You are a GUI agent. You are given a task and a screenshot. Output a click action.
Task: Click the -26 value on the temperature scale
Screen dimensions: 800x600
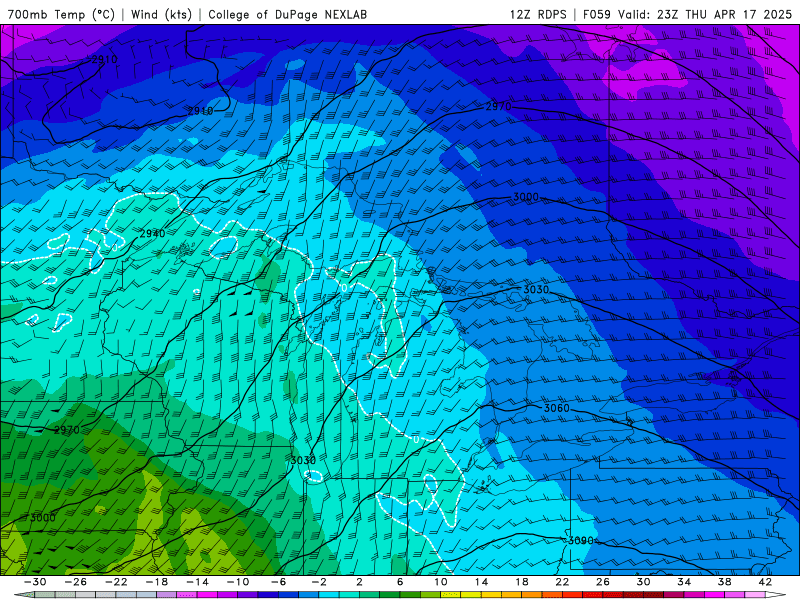click(76, 582)
